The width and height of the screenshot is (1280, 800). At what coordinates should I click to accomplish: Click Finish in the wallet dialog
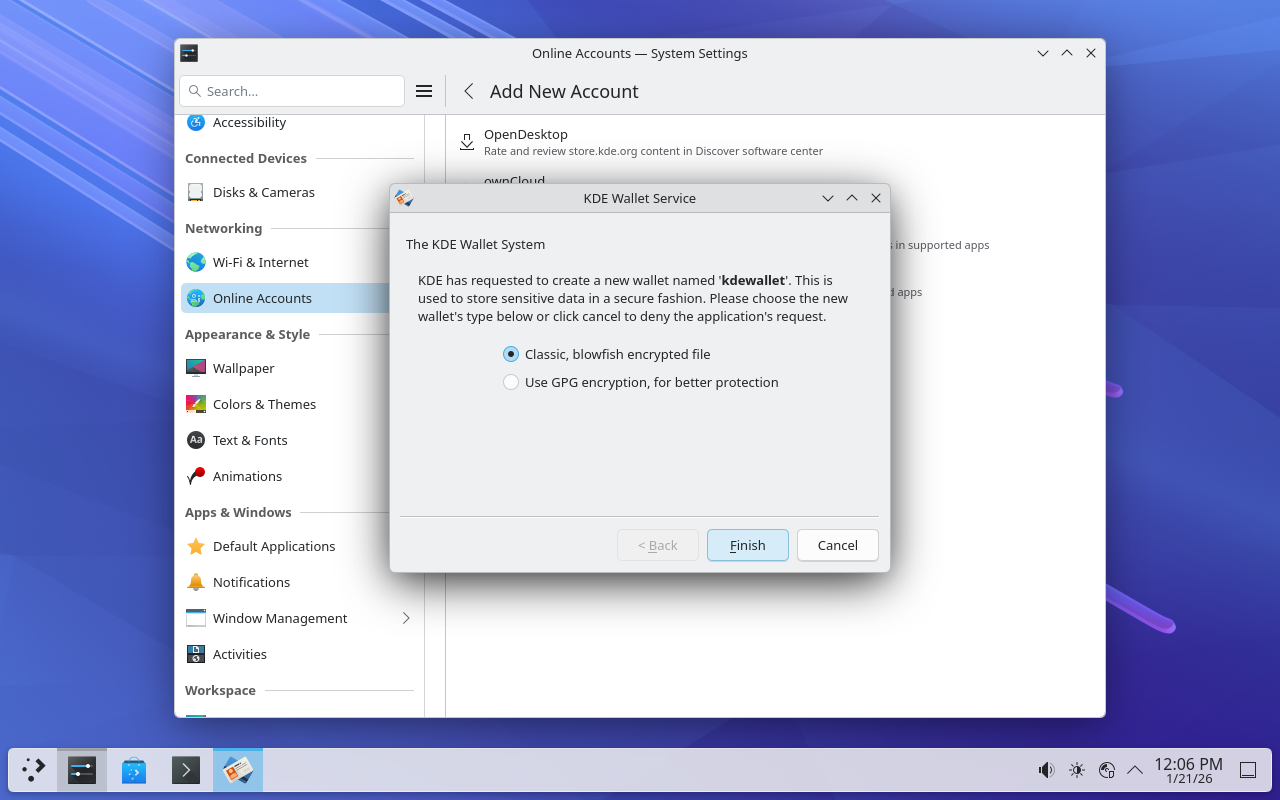747,545
